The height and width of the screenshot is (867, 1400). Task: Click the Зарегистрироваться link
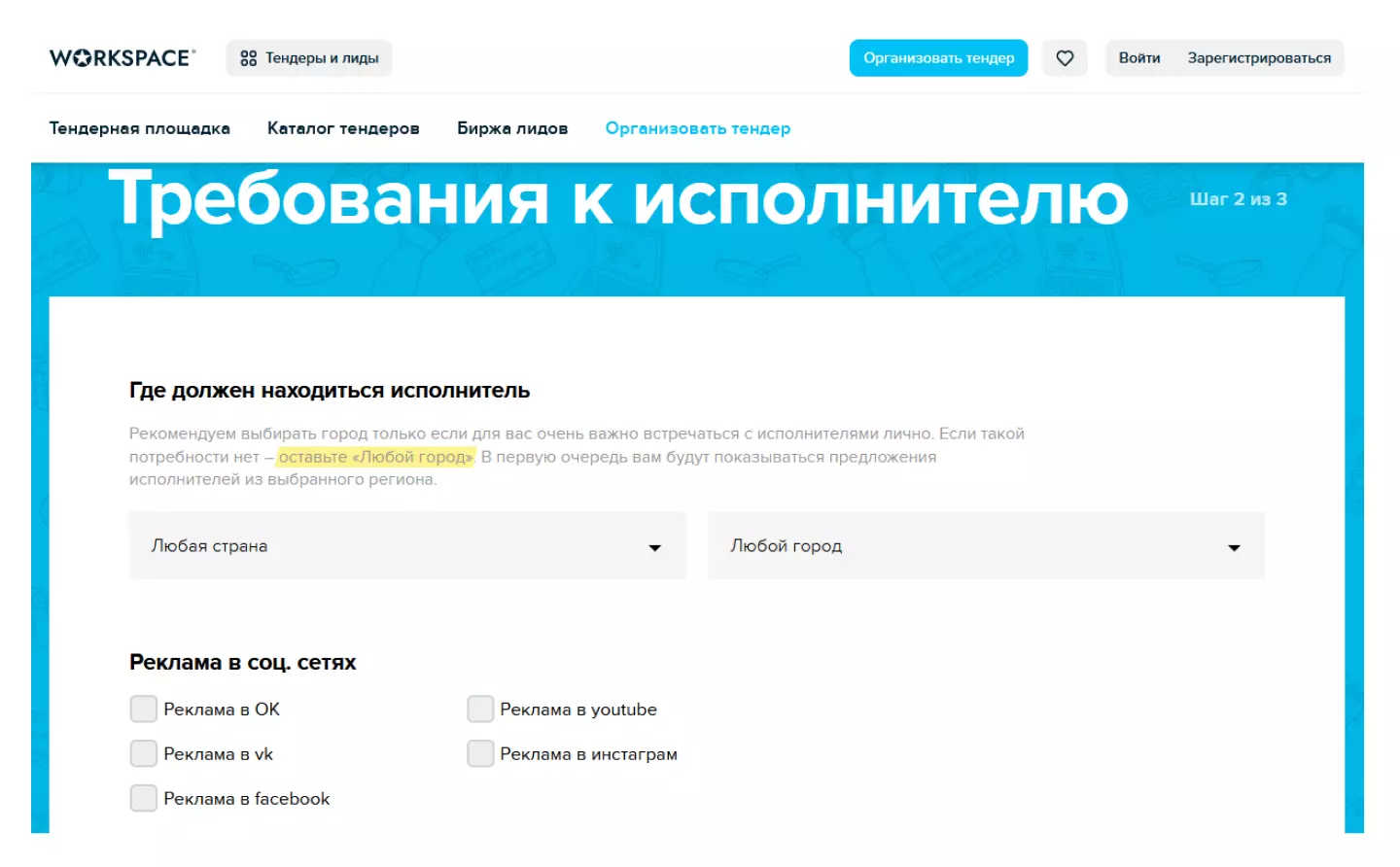click(1259, 58)
